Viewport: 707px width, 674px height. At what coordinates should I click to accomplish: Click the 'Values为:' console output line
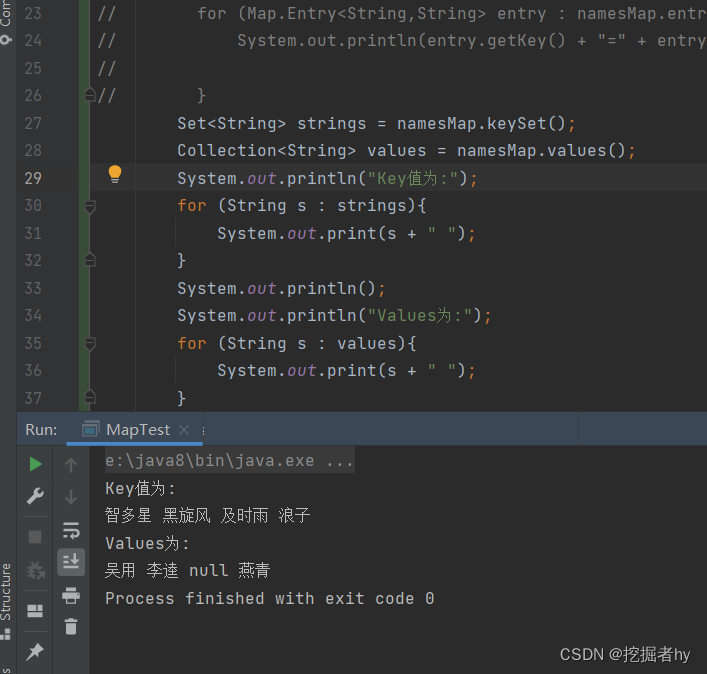coord(147,544)
